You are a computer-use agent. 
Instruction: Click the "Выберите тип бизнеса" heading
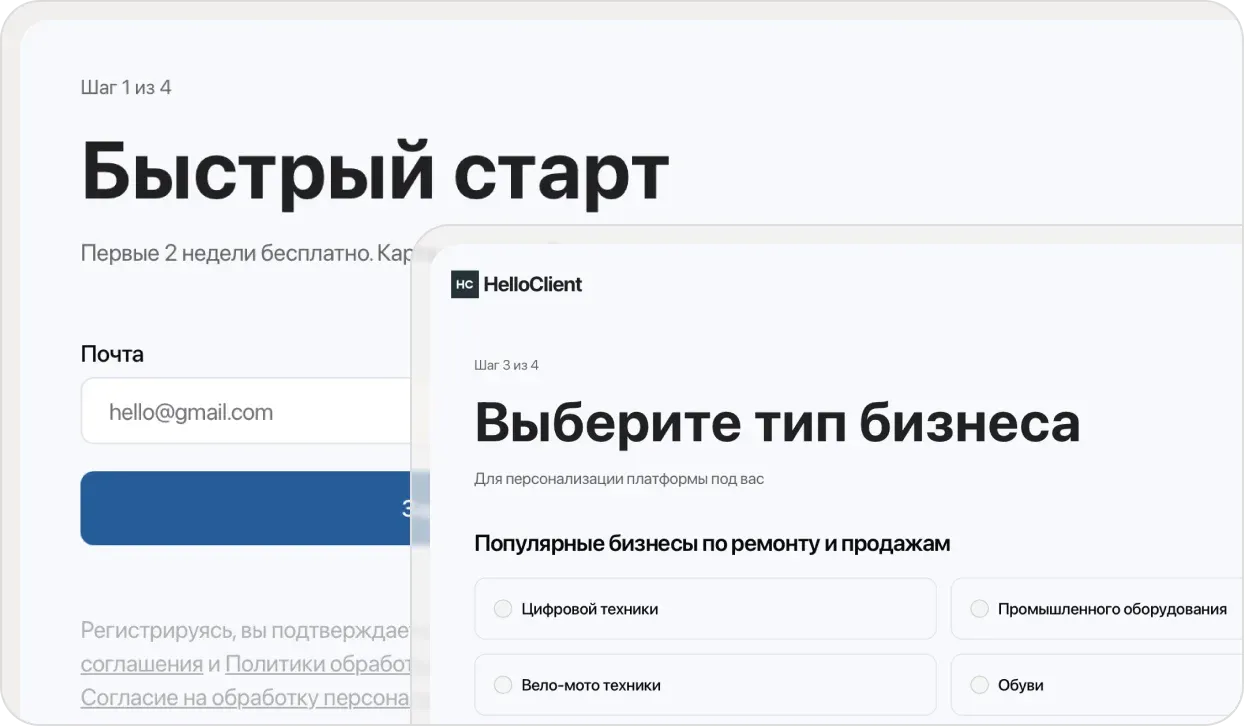(777, 423)
